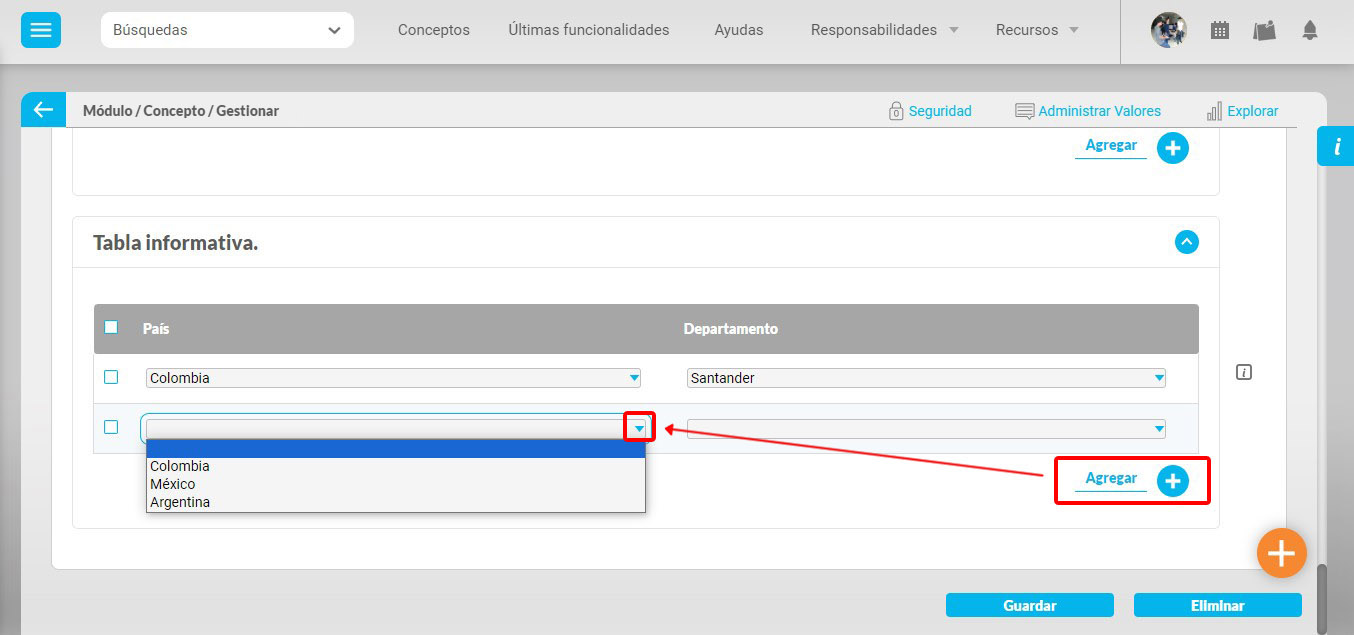Click the notifications bell icon
This screenshot has height=635, width=1354.
pyautogui.click(x=1310, y=30)
